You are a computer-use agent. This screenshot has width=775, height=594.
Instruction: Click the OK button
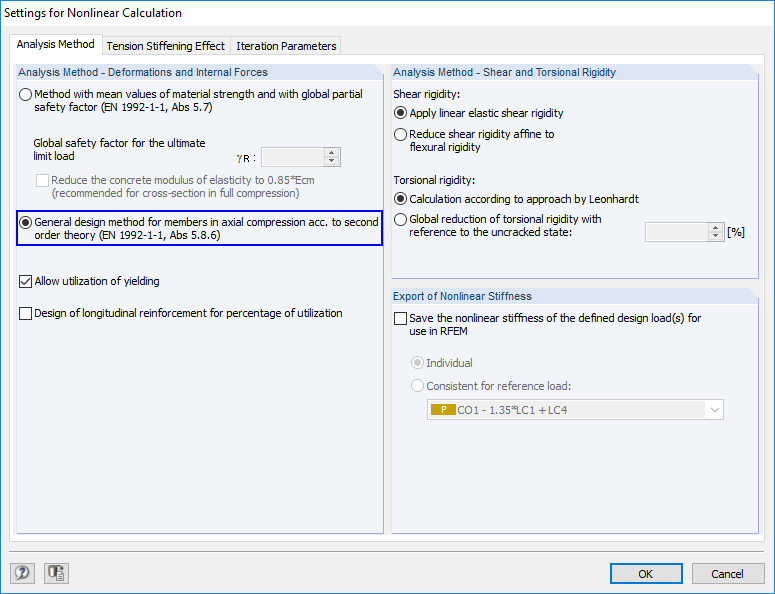[645, 574]
